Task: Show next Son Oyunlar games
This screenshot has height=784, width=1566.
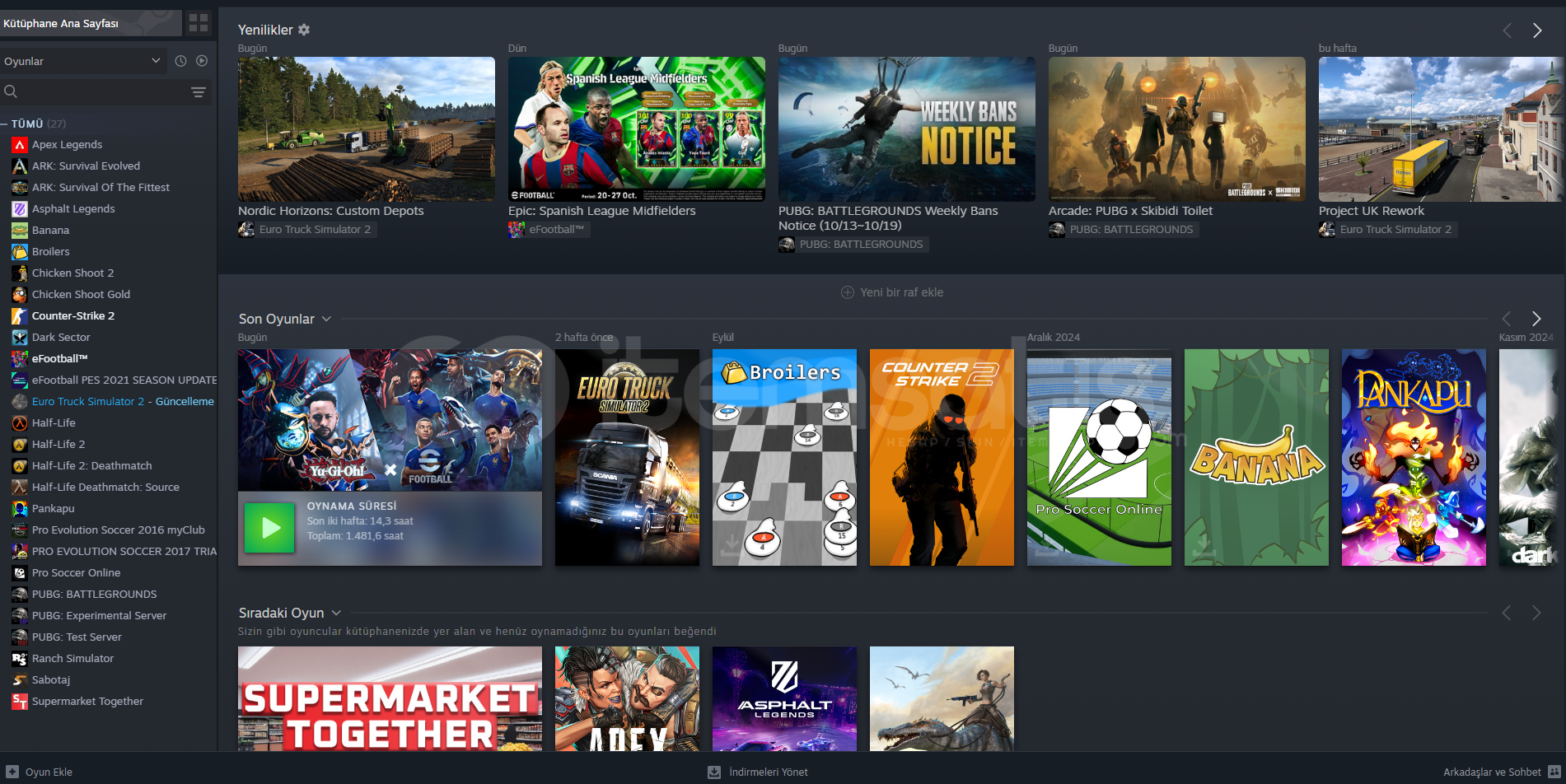Action: (1536, 319)
